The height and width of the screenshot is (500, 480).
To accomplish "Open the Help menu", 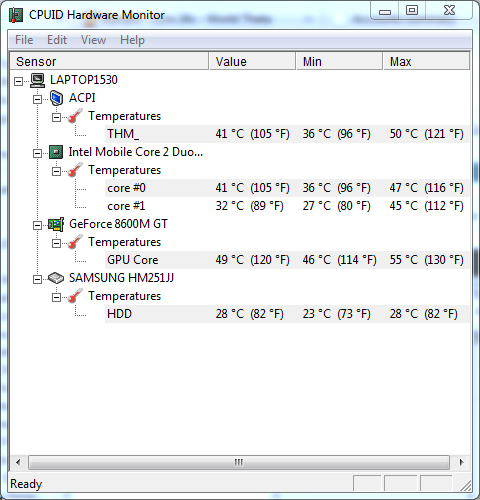I will (132, 40).
